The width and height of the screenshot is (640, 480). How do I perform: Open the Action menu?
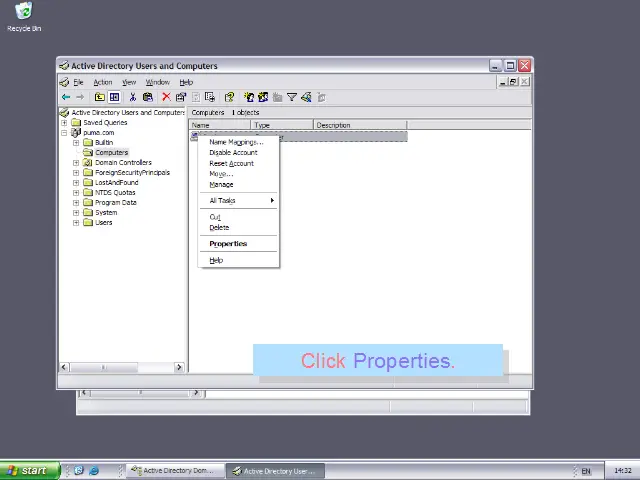102,82
